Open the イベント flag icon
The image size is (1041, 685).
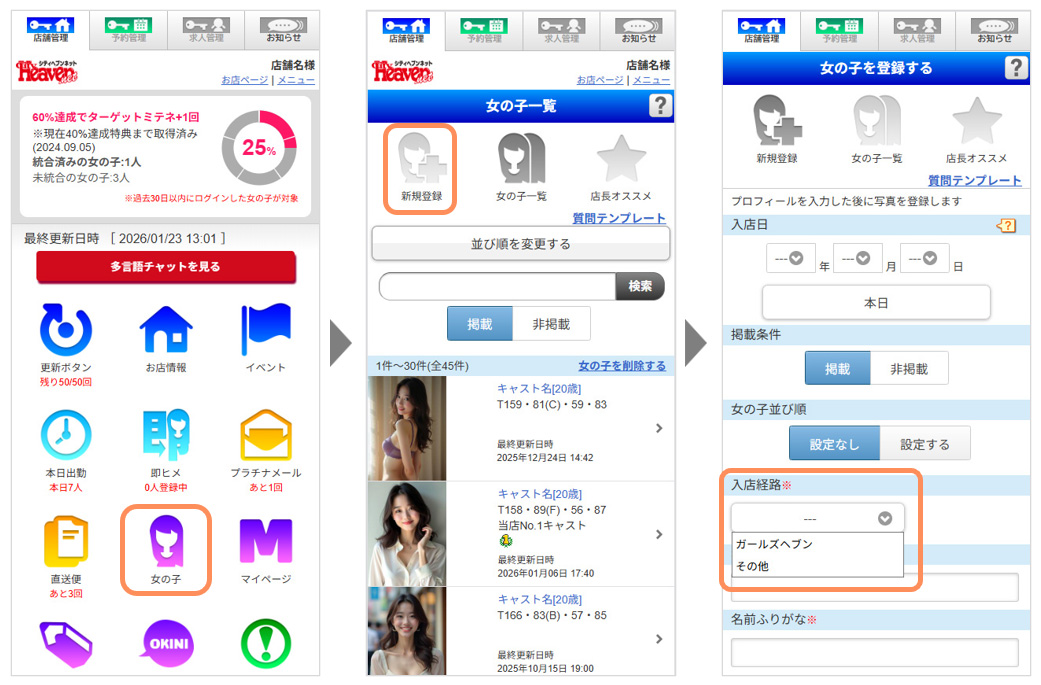(x=266, y=330)
